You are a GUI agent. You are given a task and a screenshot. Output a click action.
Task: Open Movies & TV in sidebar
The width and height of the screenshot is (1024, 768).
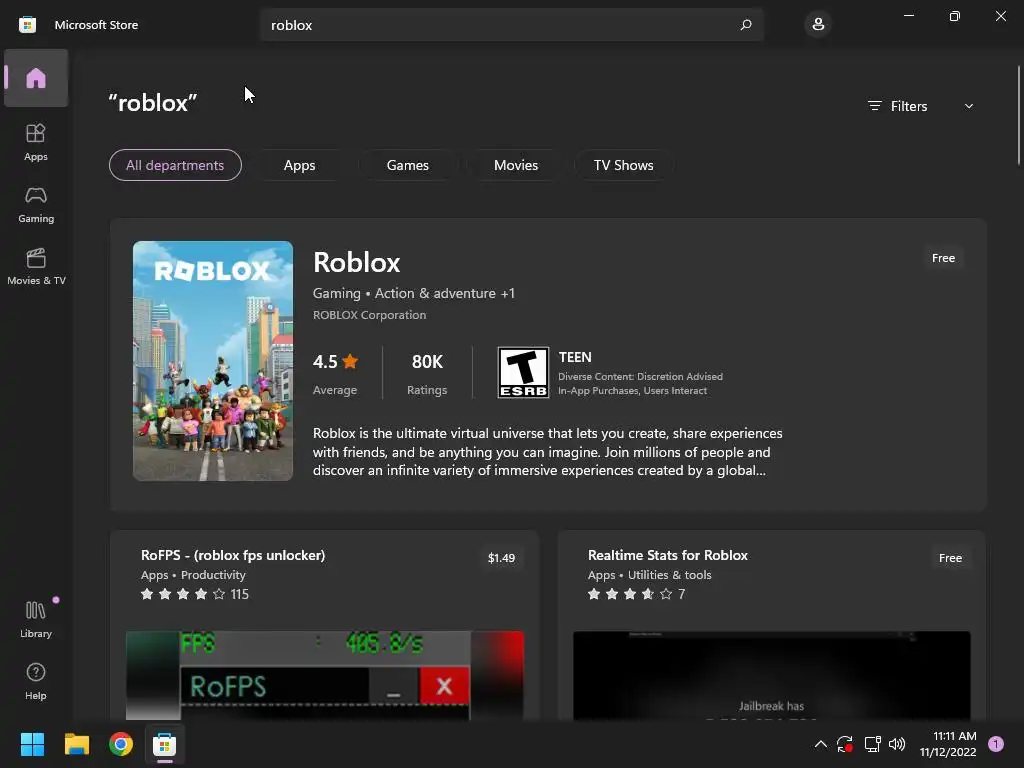click(36, 266)
